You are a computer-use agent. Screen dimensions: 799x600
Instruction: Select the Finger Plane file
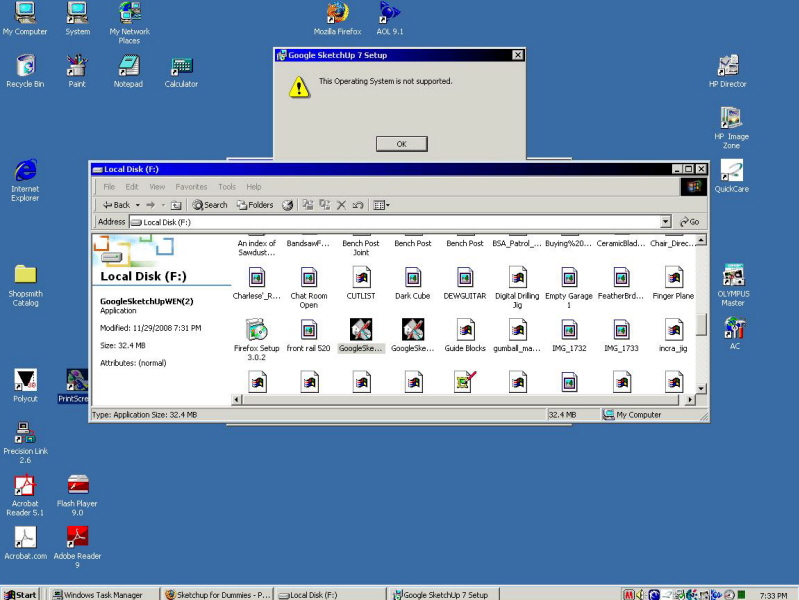[673, 283]
